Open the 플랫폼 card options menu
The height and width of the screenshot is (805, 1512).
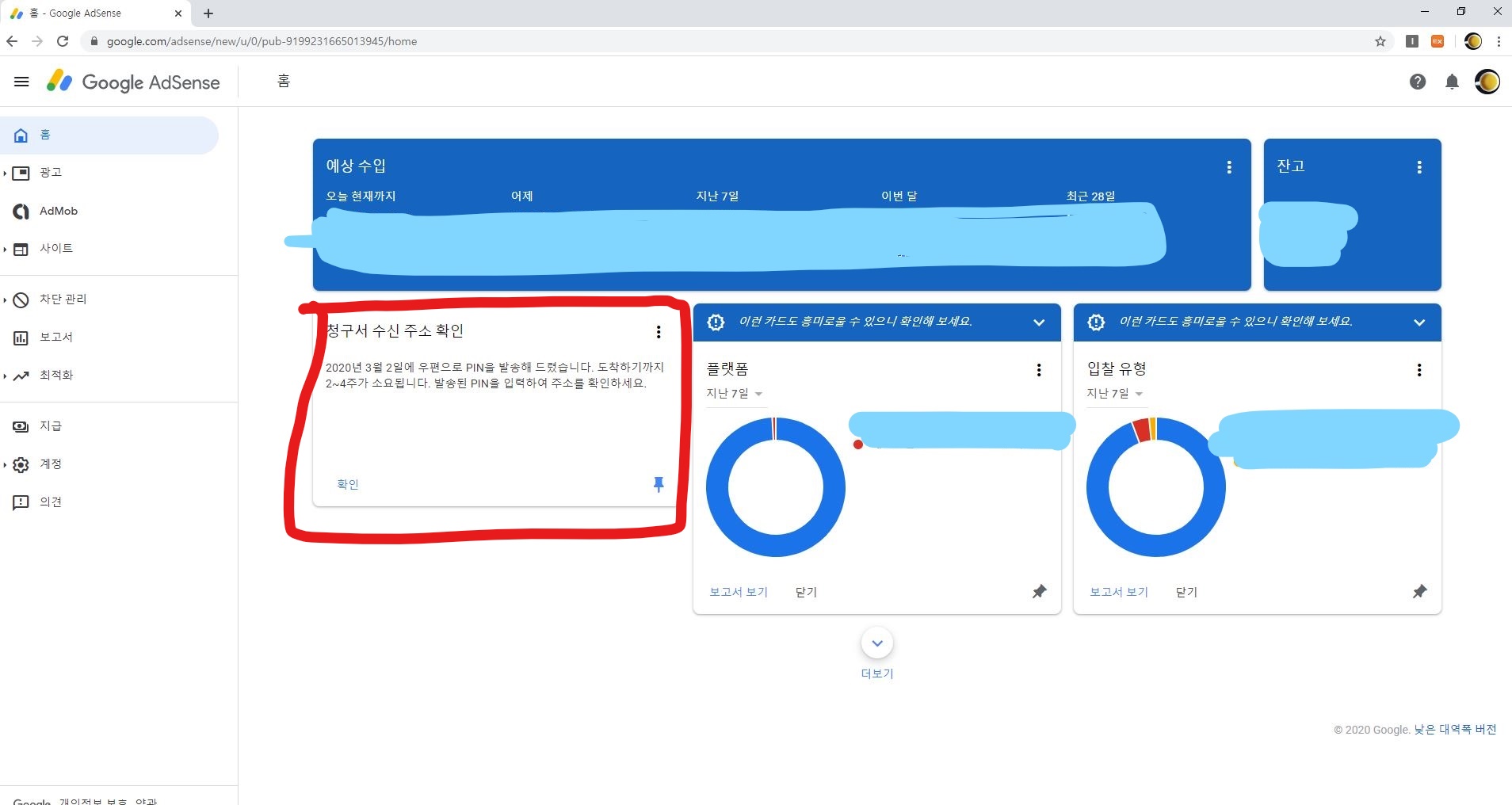[x=1039, y=370]
